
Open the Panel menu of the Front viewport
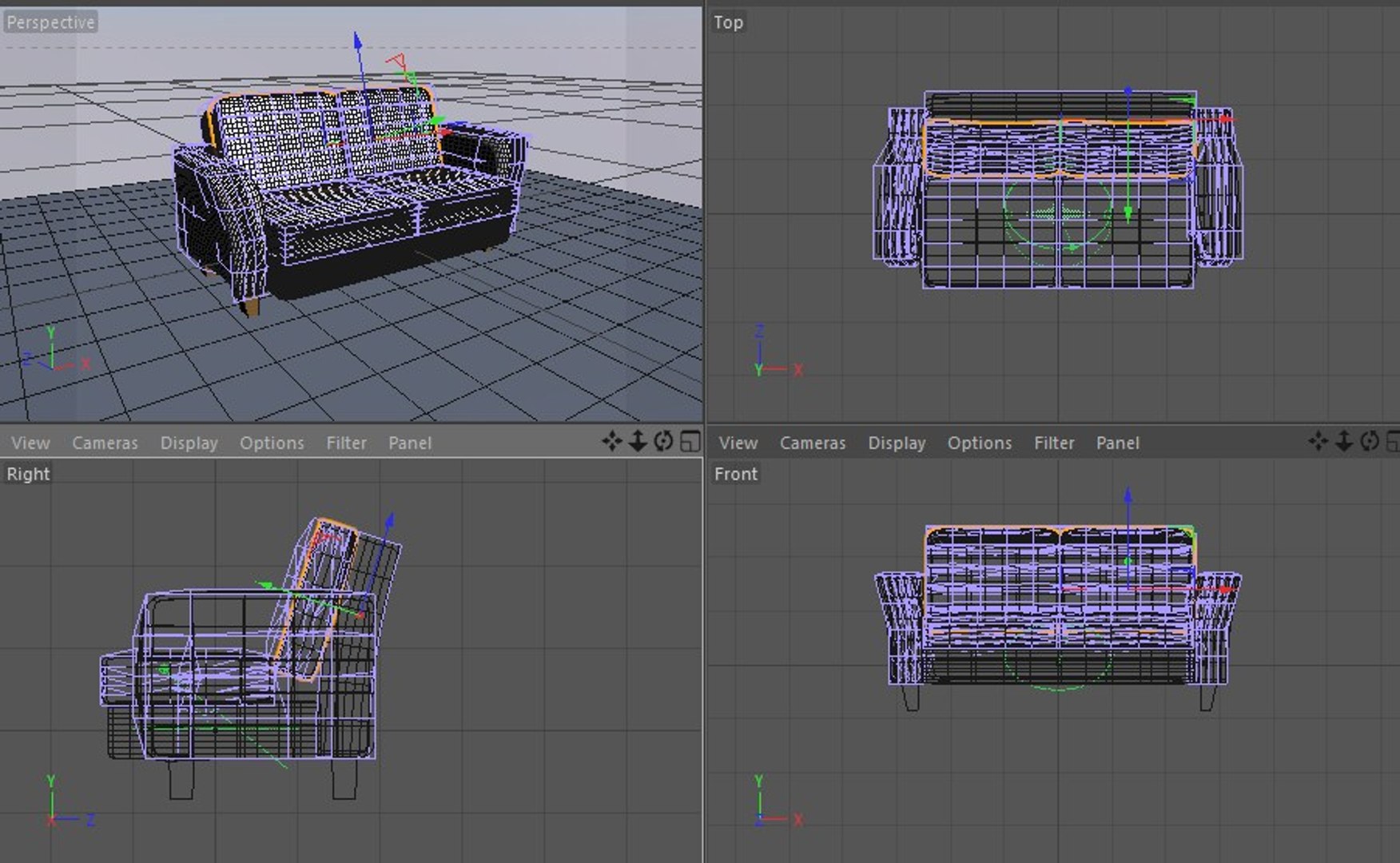pos(1118,443)
